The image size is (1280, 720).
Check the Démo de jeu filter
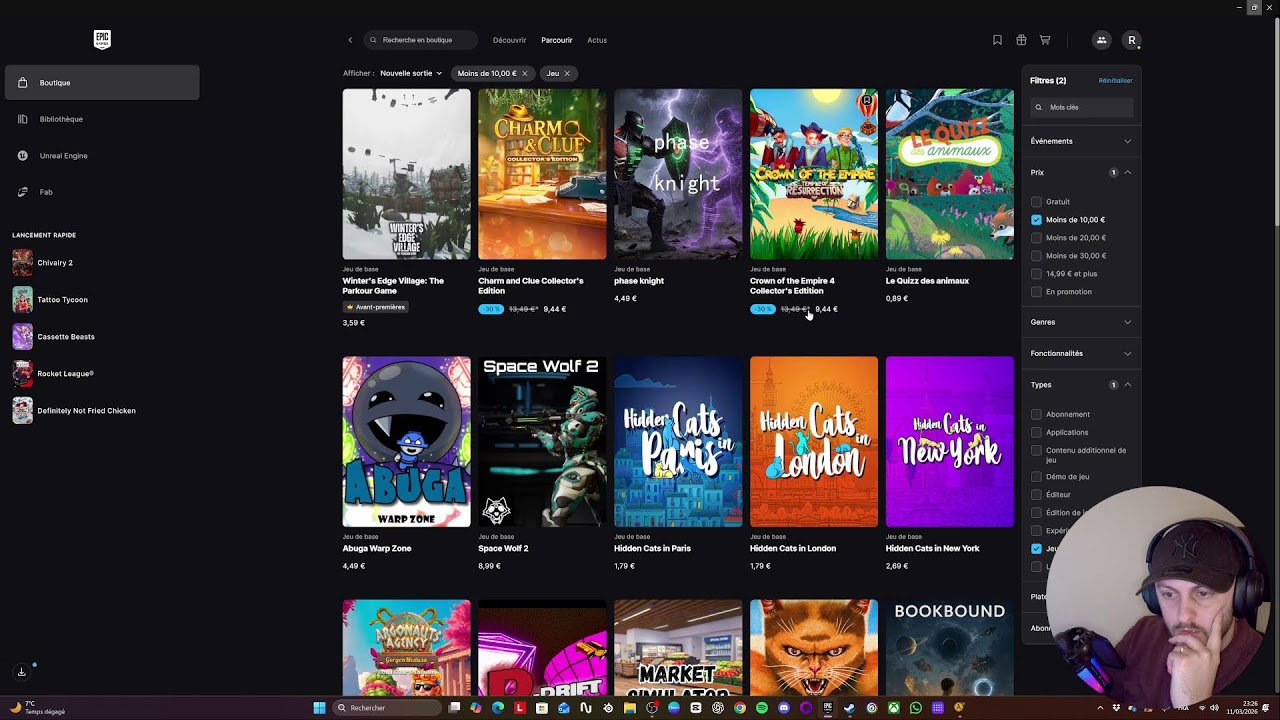(1036, 477)
